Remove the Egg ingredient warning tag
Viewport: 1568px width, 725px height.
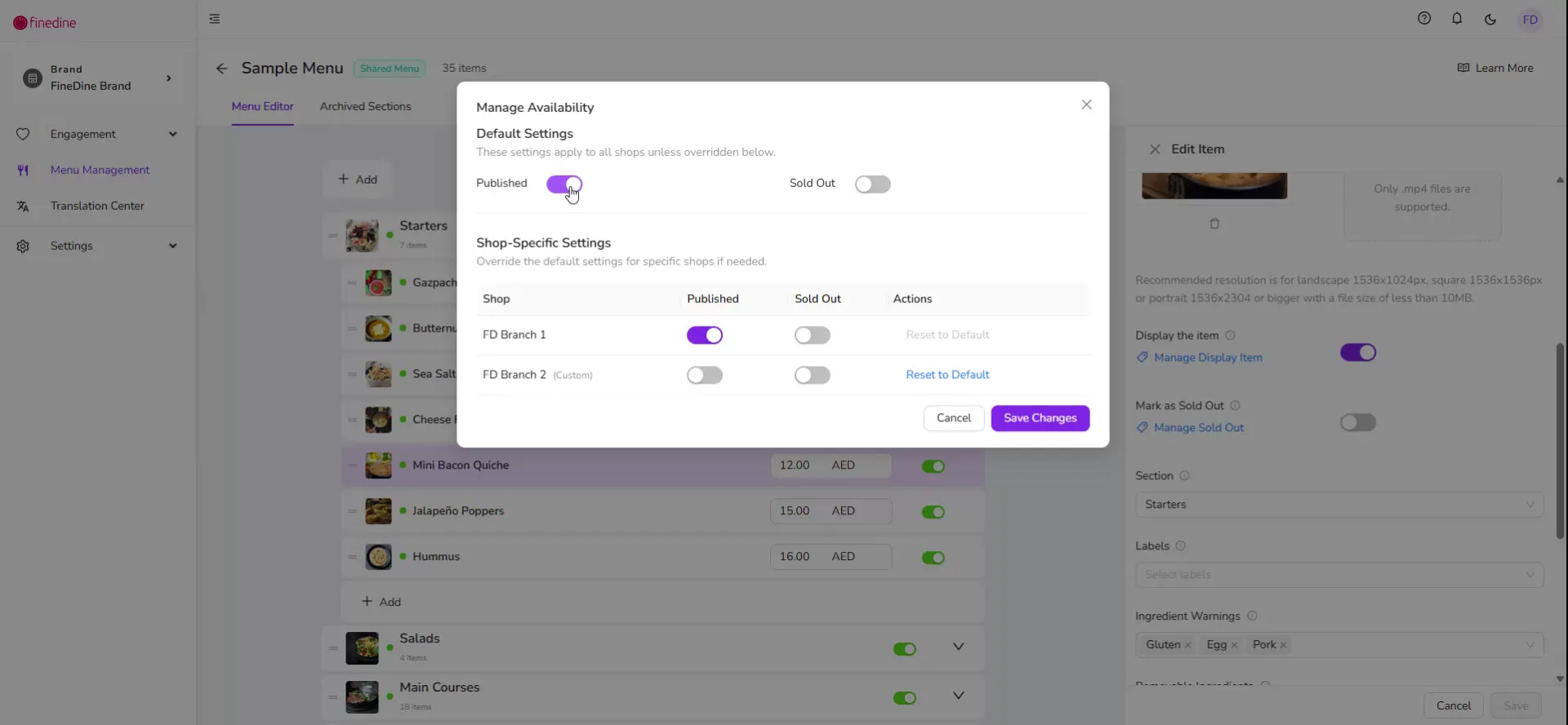click(x=1234, y=645)
